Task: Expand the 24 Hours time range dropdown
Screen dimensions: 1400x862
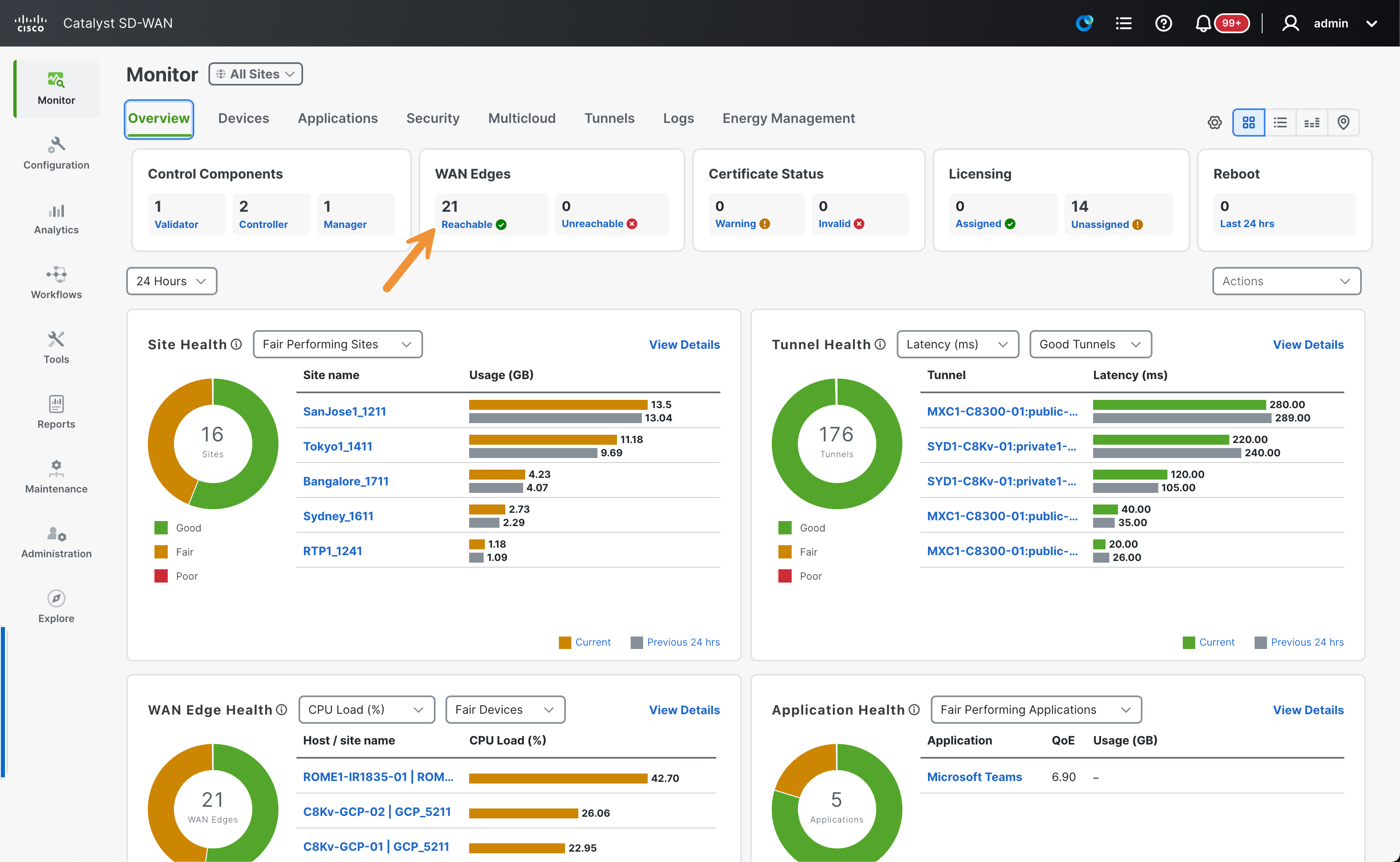Action: pyautogui.click(x=171, y=281)
